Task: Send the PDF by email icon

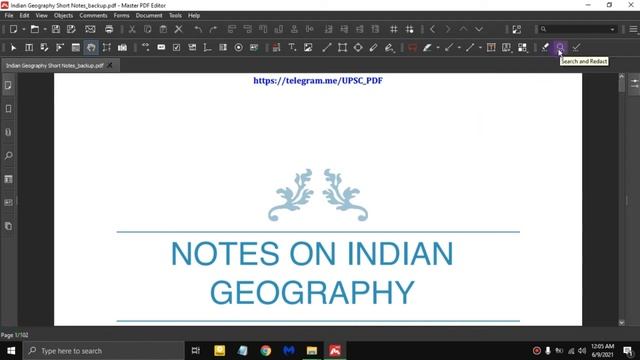Action: pos(90,29)
